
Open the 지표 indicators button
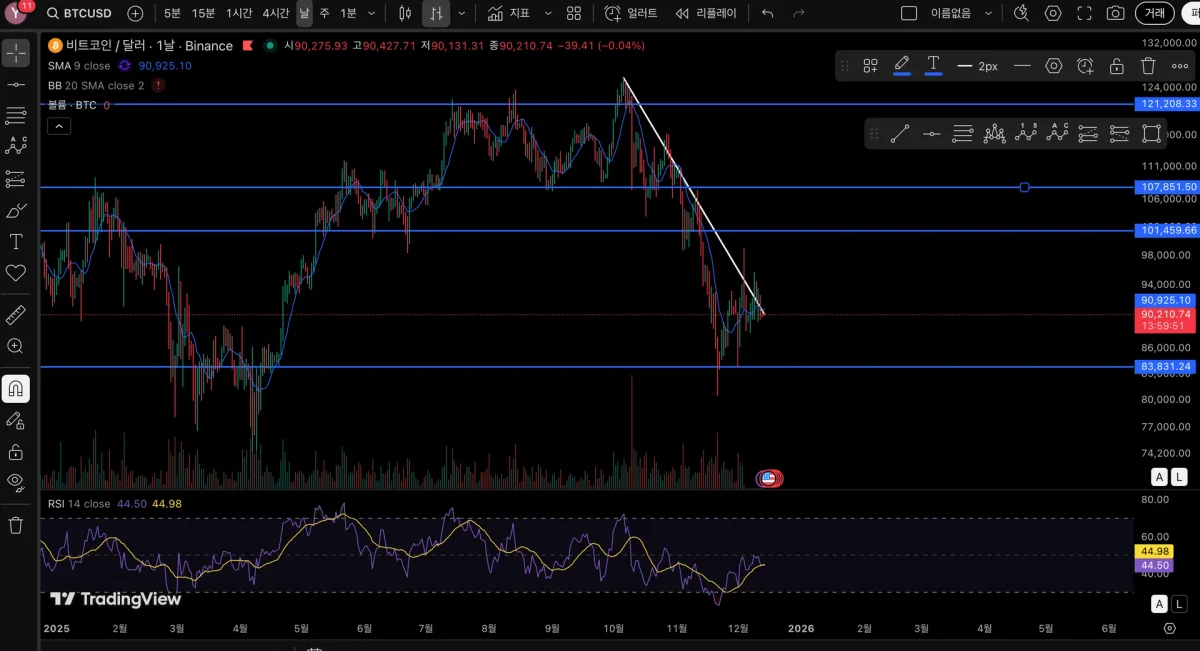pos(509,13)
